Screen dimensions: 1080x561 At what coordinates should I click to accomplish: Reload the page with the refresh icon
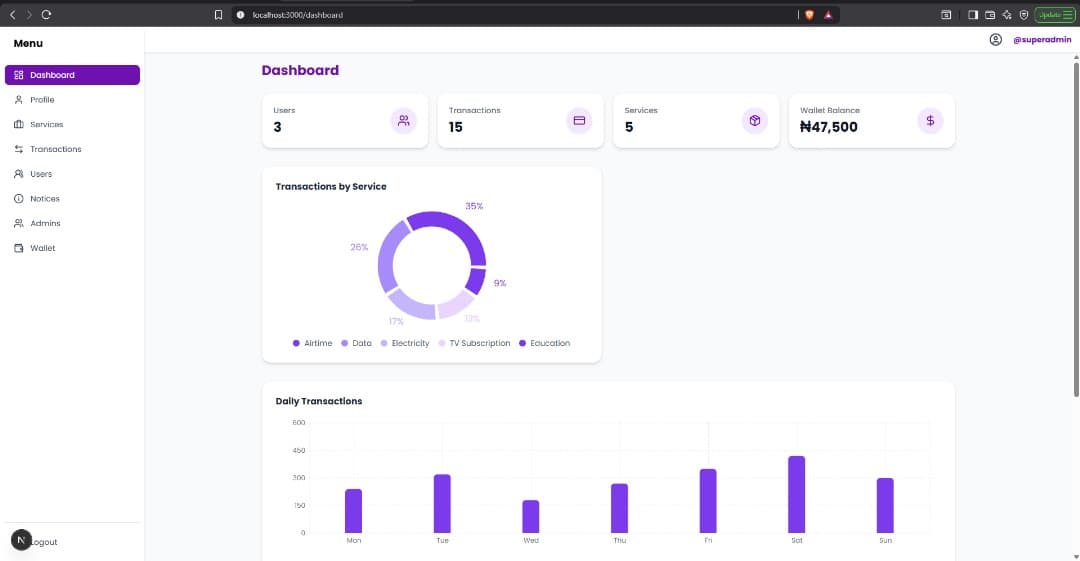[46, 14]
